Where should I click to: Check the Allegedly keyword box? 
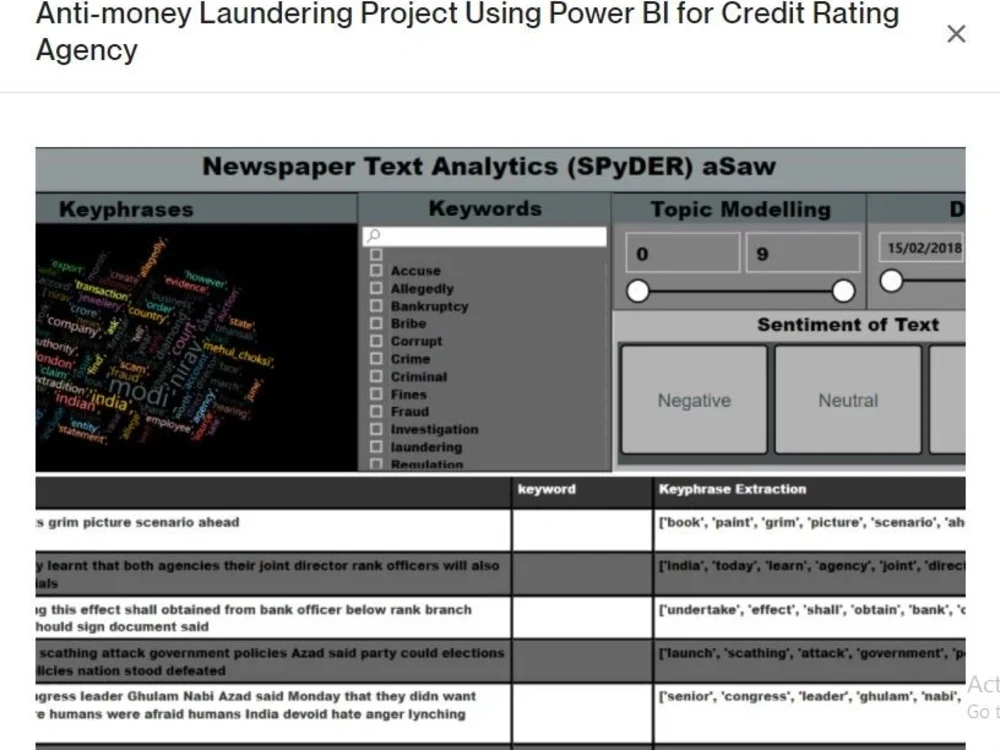coord(376,288)
